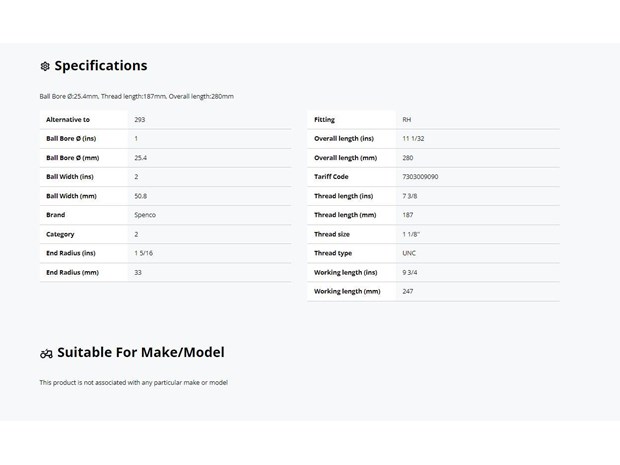Select the Thread size value 1 1/8"
This screenshot has height=465, width=620.
411,234
